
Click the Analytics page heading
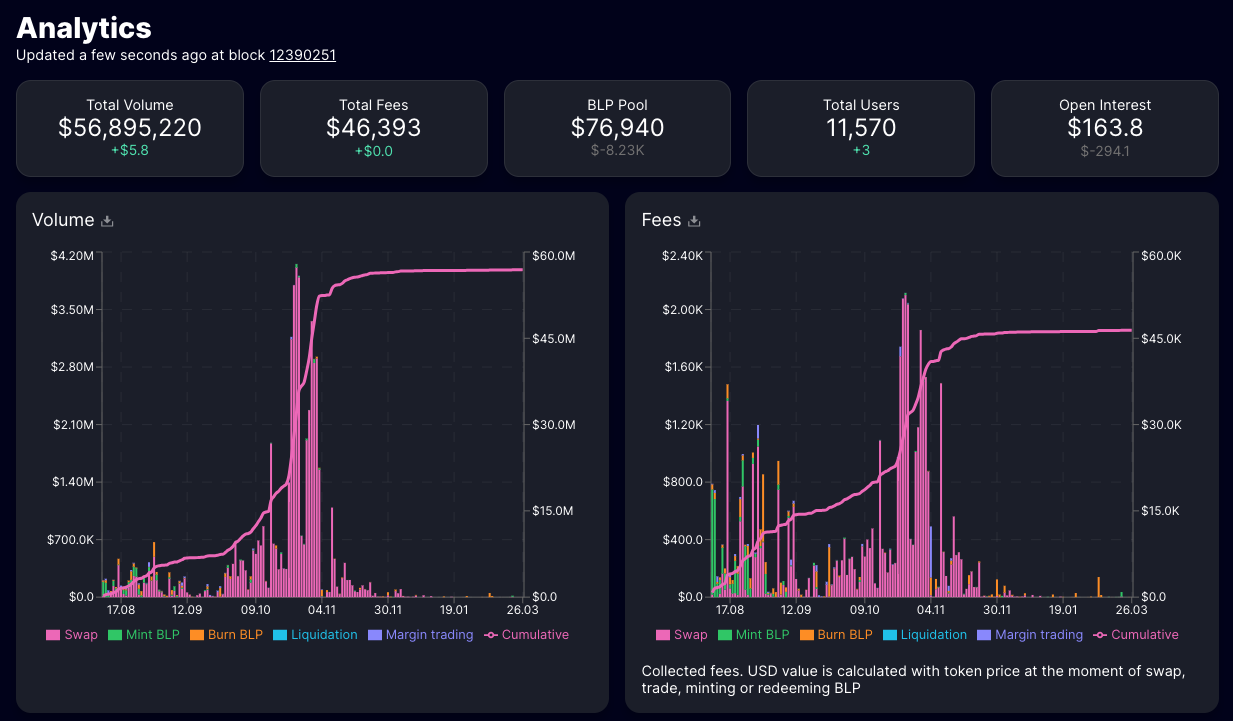pyautogui.click(x=84, y=28)
